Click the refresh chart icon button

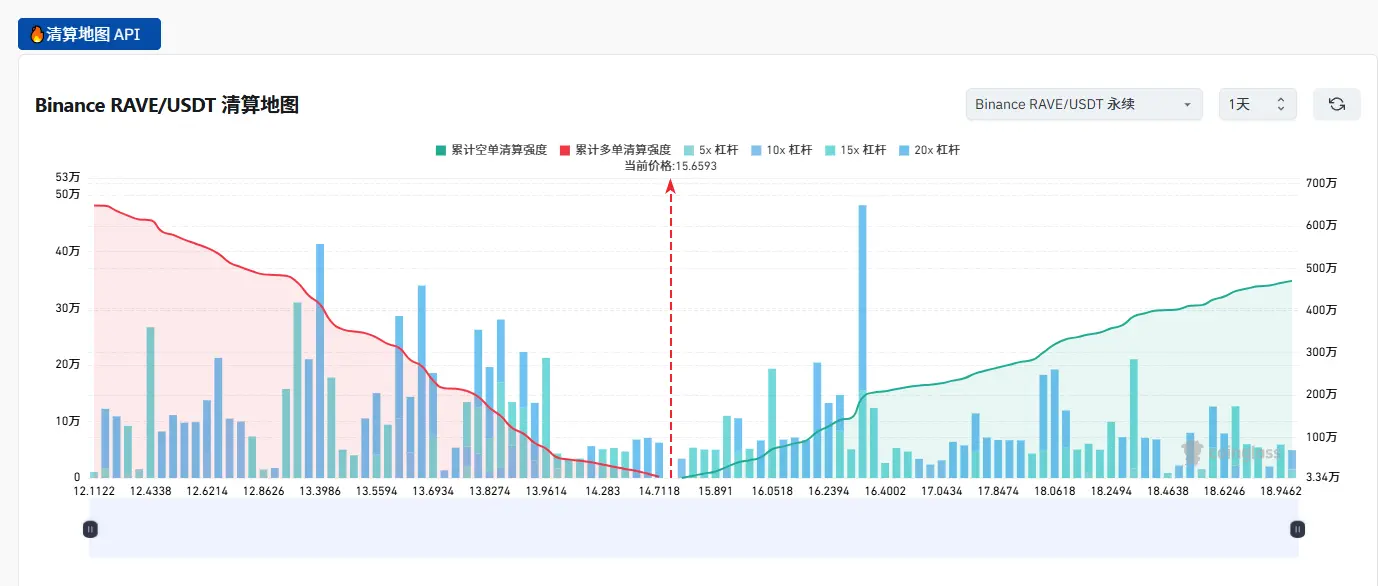pyautogui.click(x=1336, y=104)
